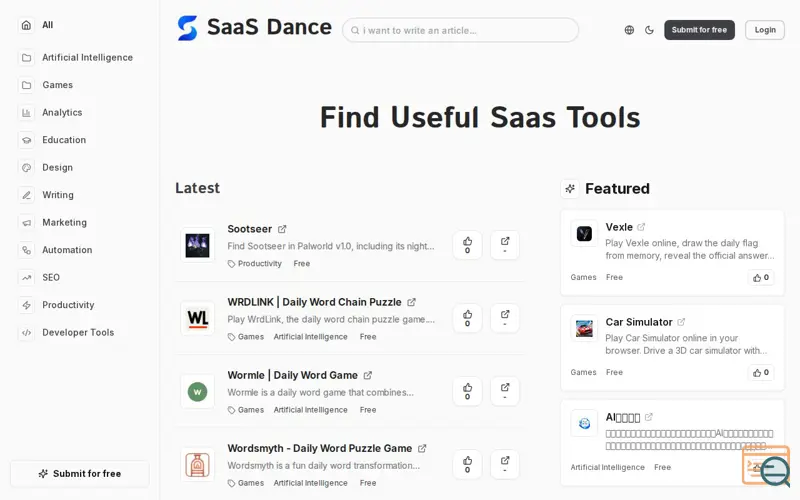Upvote Wormle Daily Word Game

(x=467, y=391)
